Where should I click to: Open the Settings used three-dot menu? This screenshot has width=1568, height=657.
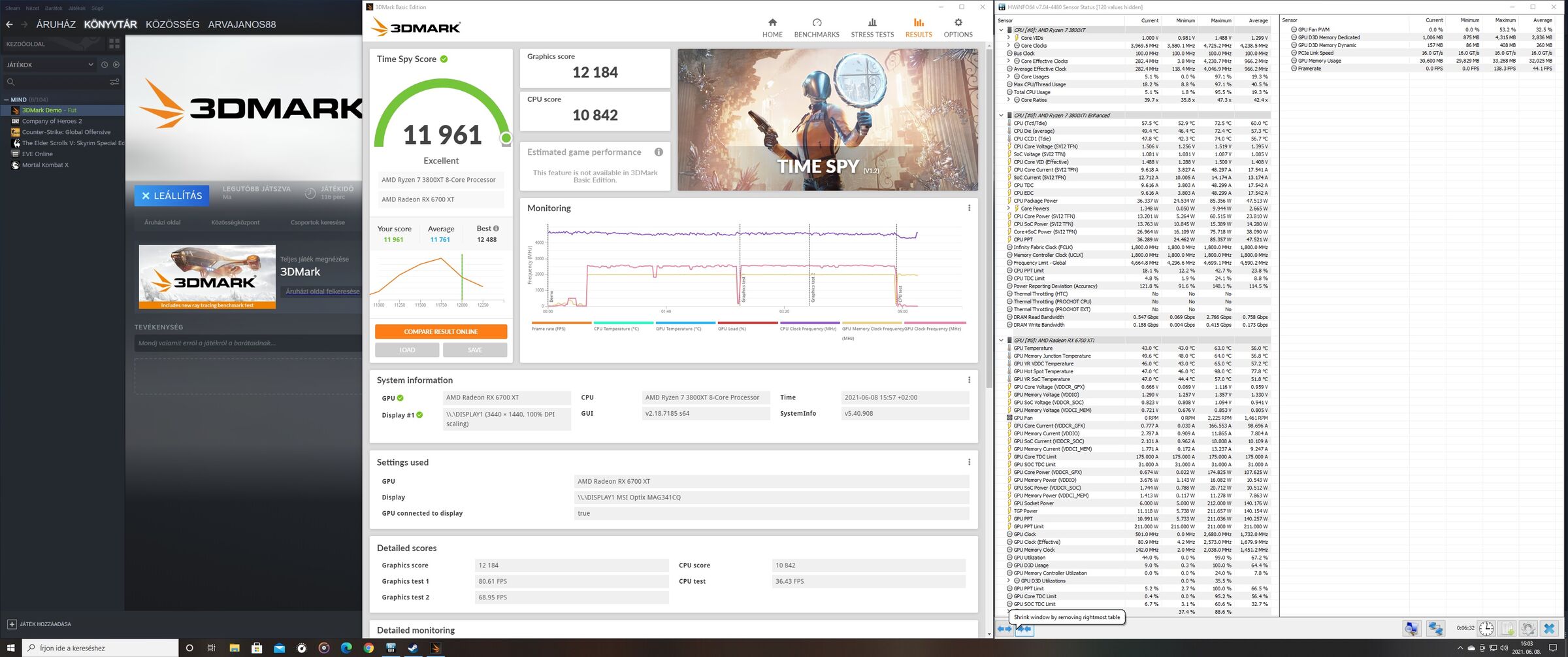(969, 462)
